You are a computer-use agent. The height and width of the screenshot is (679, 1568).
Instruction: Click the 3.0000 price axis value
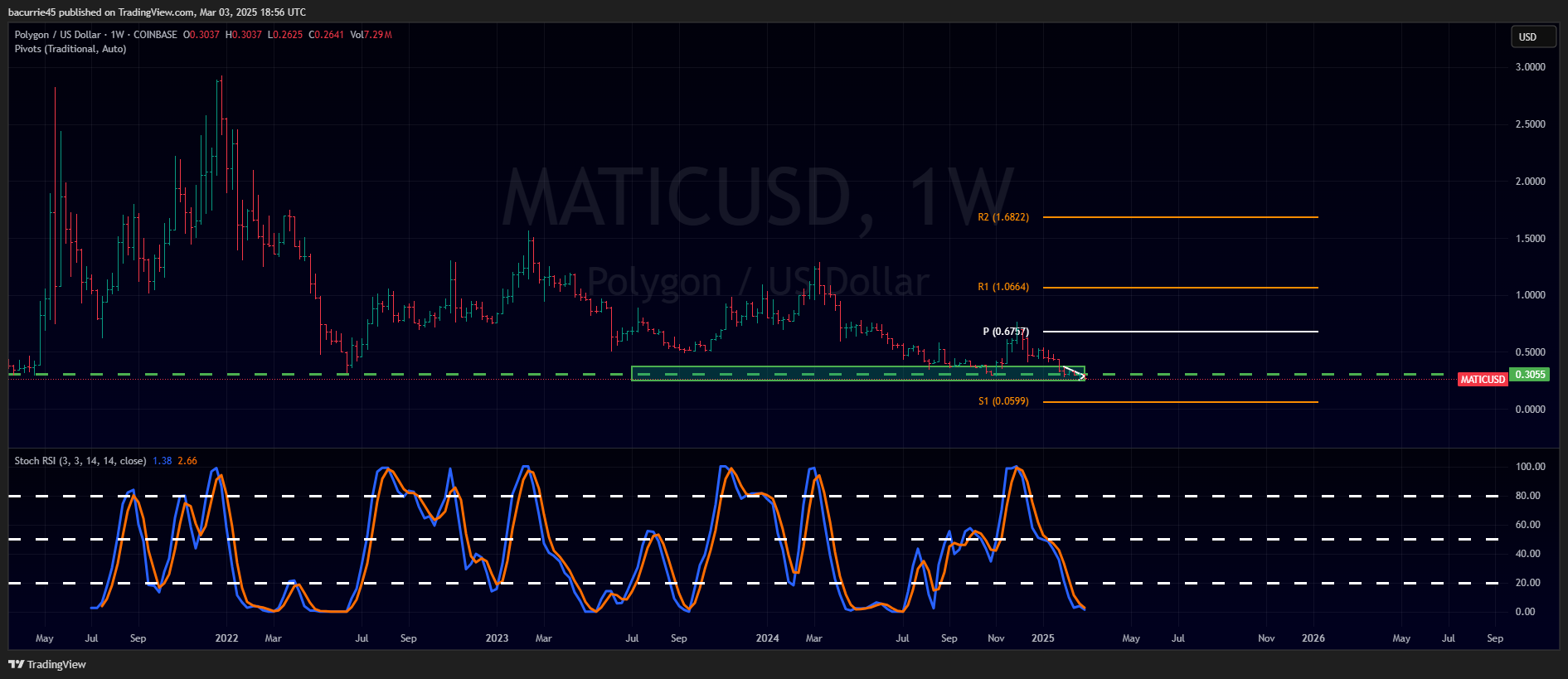pos(1530,67)
